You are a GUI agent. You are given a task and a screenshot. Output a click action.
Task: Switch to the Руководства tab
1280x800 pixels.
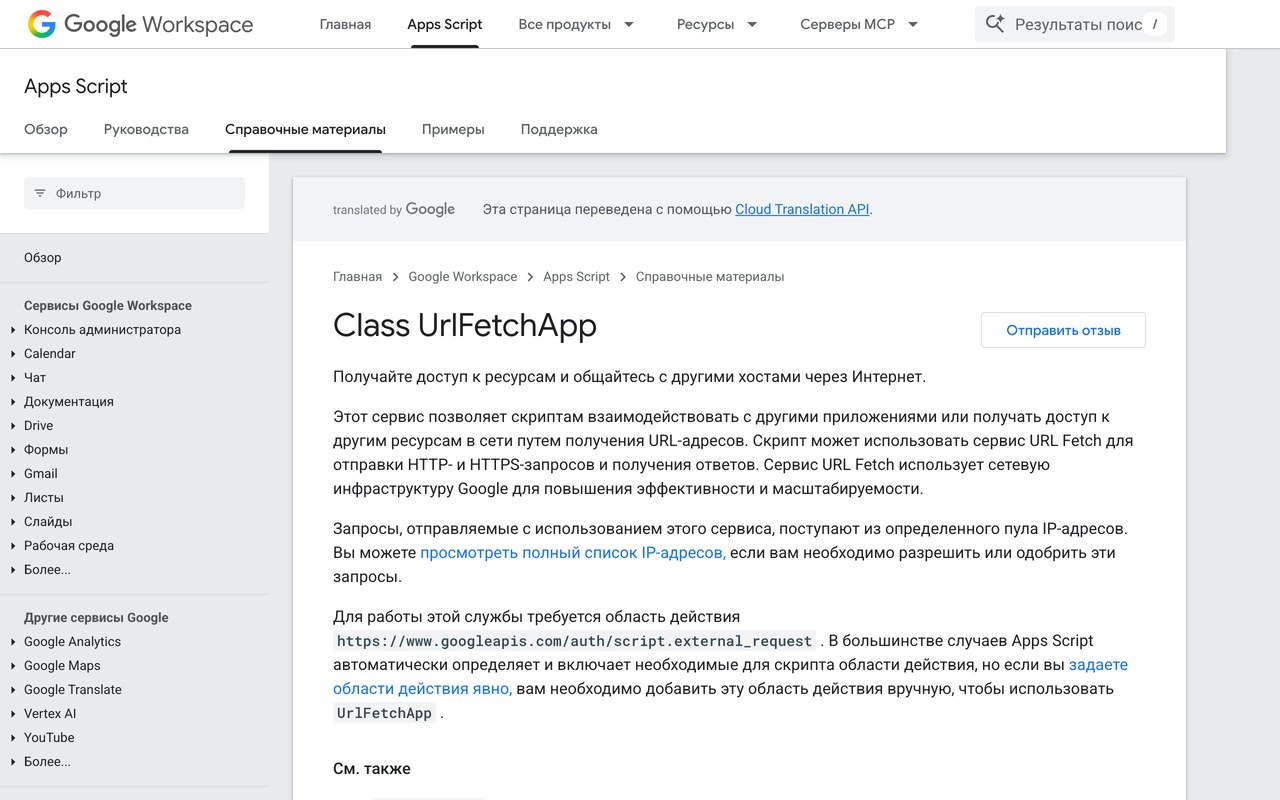146,129
